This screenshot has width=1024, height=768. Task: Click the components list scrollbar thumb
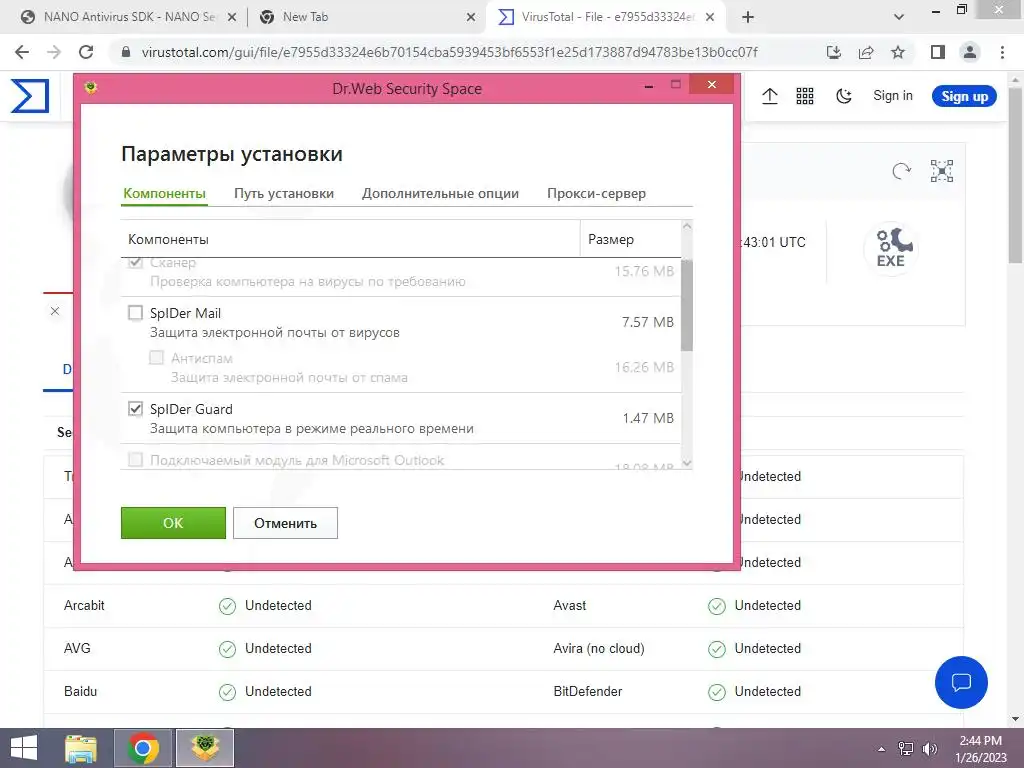[x=686, y=304]
